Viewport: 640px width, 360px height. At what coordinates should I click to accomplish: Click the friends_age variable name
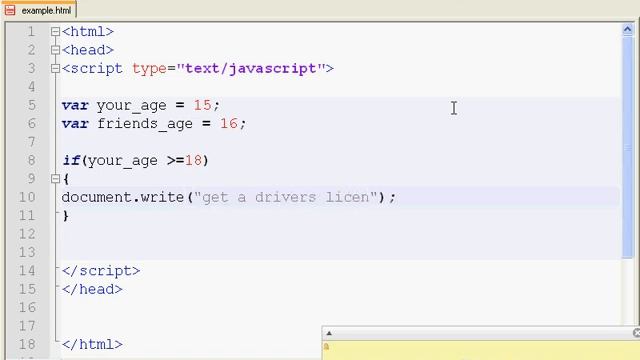(145, 124)
